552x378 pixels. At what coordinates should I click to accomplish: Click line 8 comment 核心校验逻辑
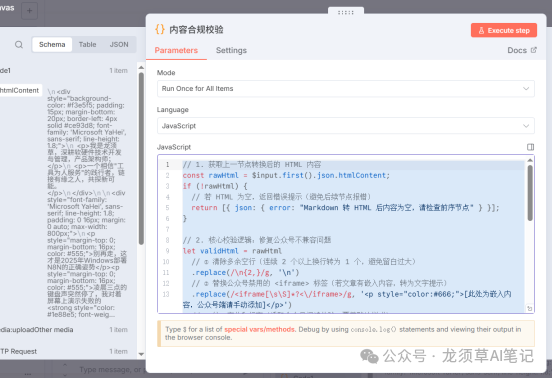click(x=257, y=240)
